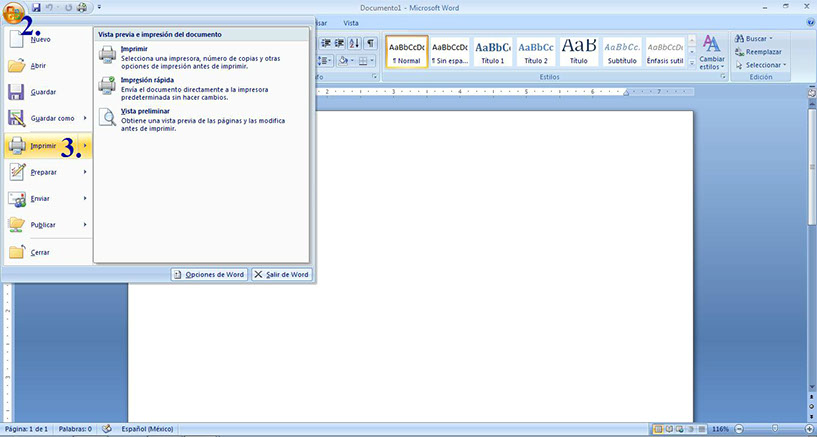Click the Save icon in Quick Access Toolbar
Viewport: 817px width, 437px height.
tap(36, 7)
